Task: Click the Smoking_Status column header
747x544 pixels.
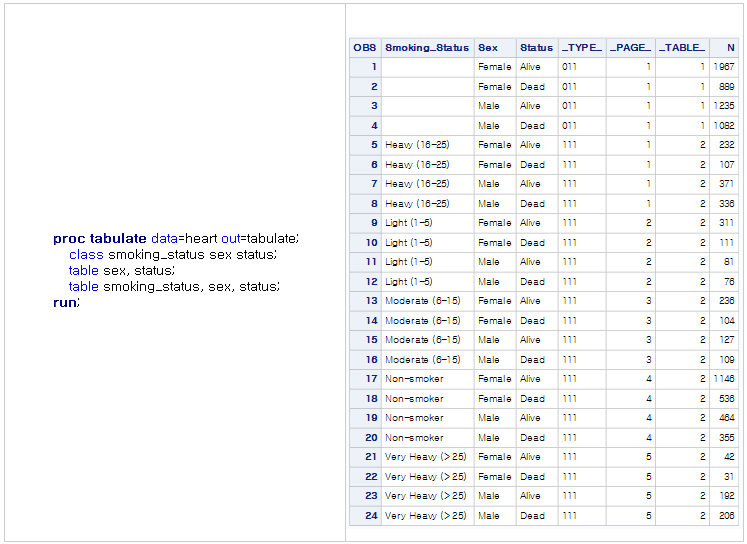Action: (427, 48)
